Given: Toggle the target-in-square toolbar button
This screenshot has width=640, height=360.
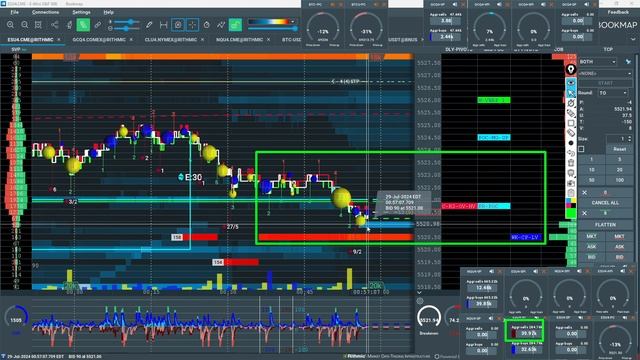Looking at the screenshot, I should [x=178, y=25].
